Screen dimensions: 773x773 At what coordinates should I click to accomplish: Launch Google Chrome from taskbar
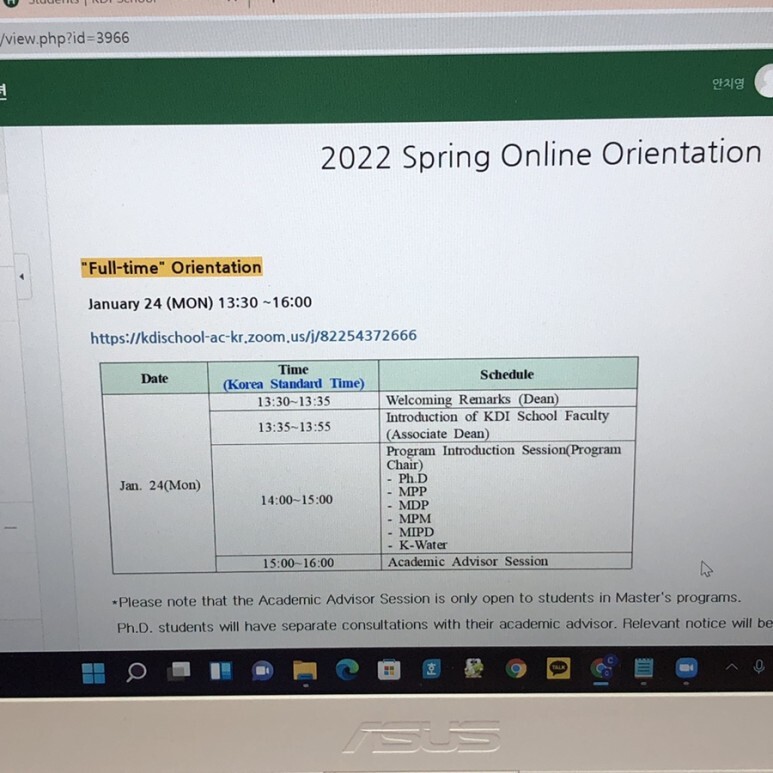pyautogui.click(x=516, y=669)
